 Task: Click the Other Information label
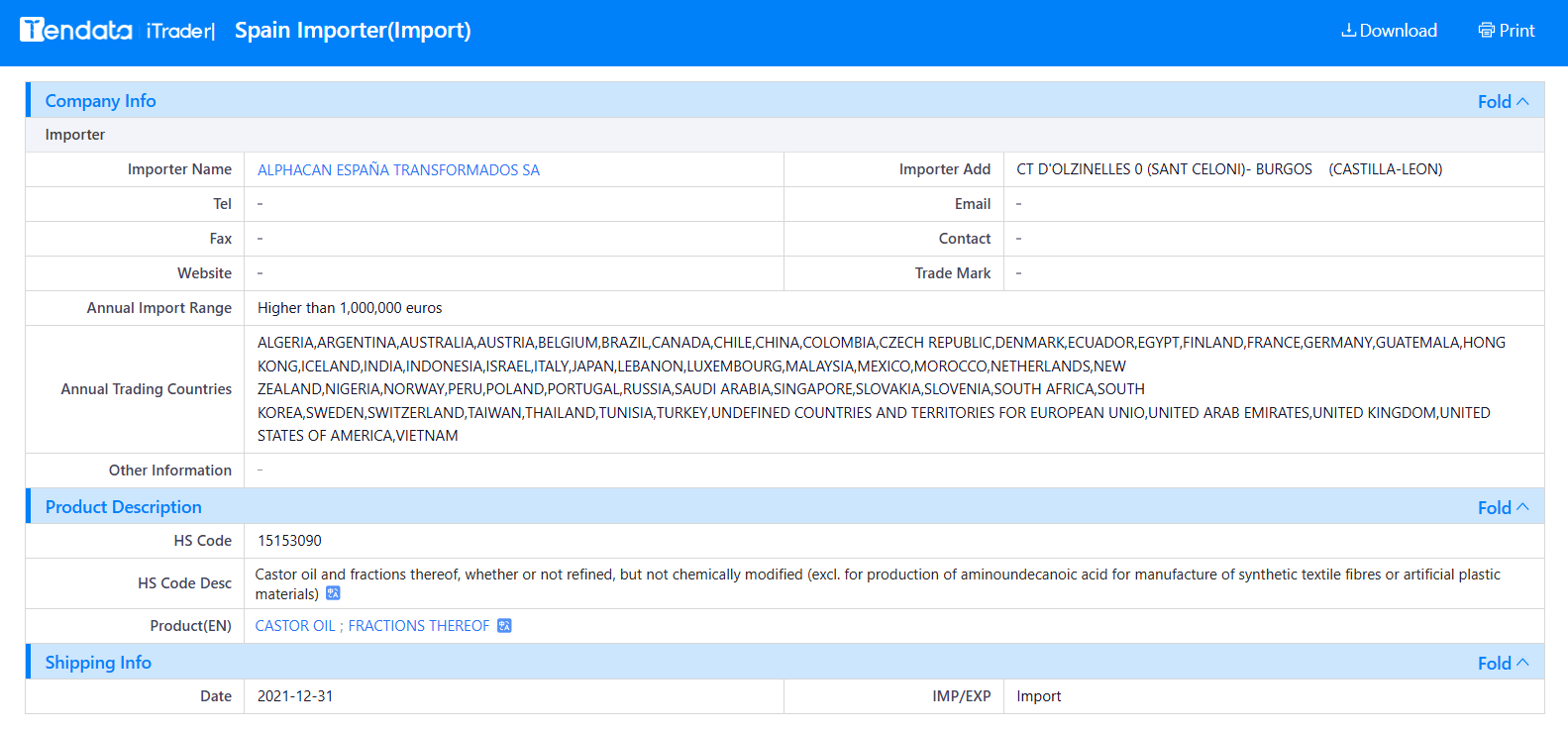[170, 471]
